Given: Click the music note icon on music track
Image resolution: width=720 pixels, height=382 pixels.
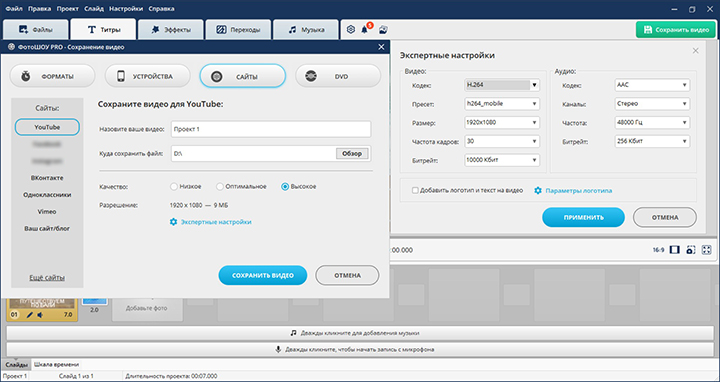Looking at the screenshot, I should coord(293,332).
